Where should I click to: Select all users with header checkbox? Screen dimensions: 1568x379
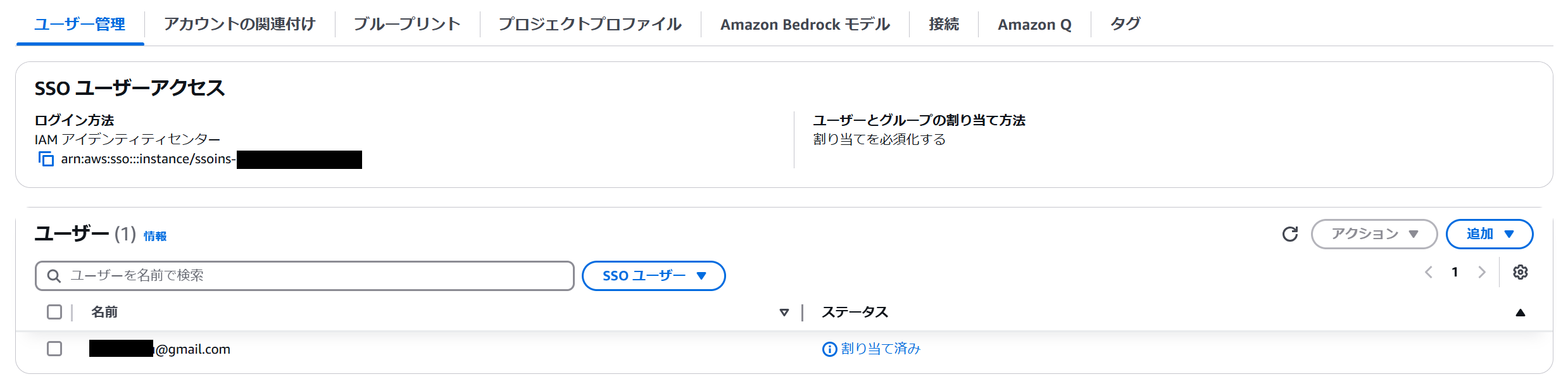(x=54, y=312)
